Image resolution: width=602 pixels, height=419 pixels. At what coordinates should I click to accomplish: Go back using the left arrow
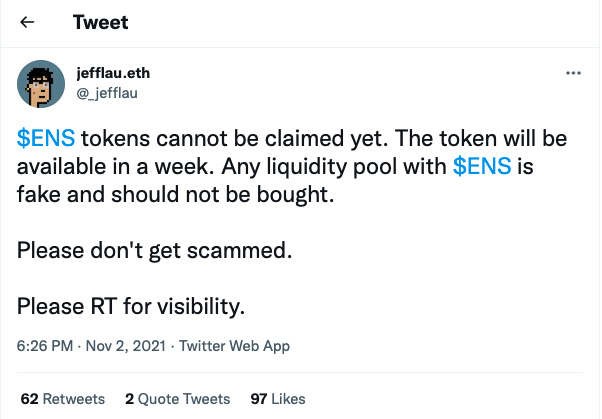coord(26,21)
